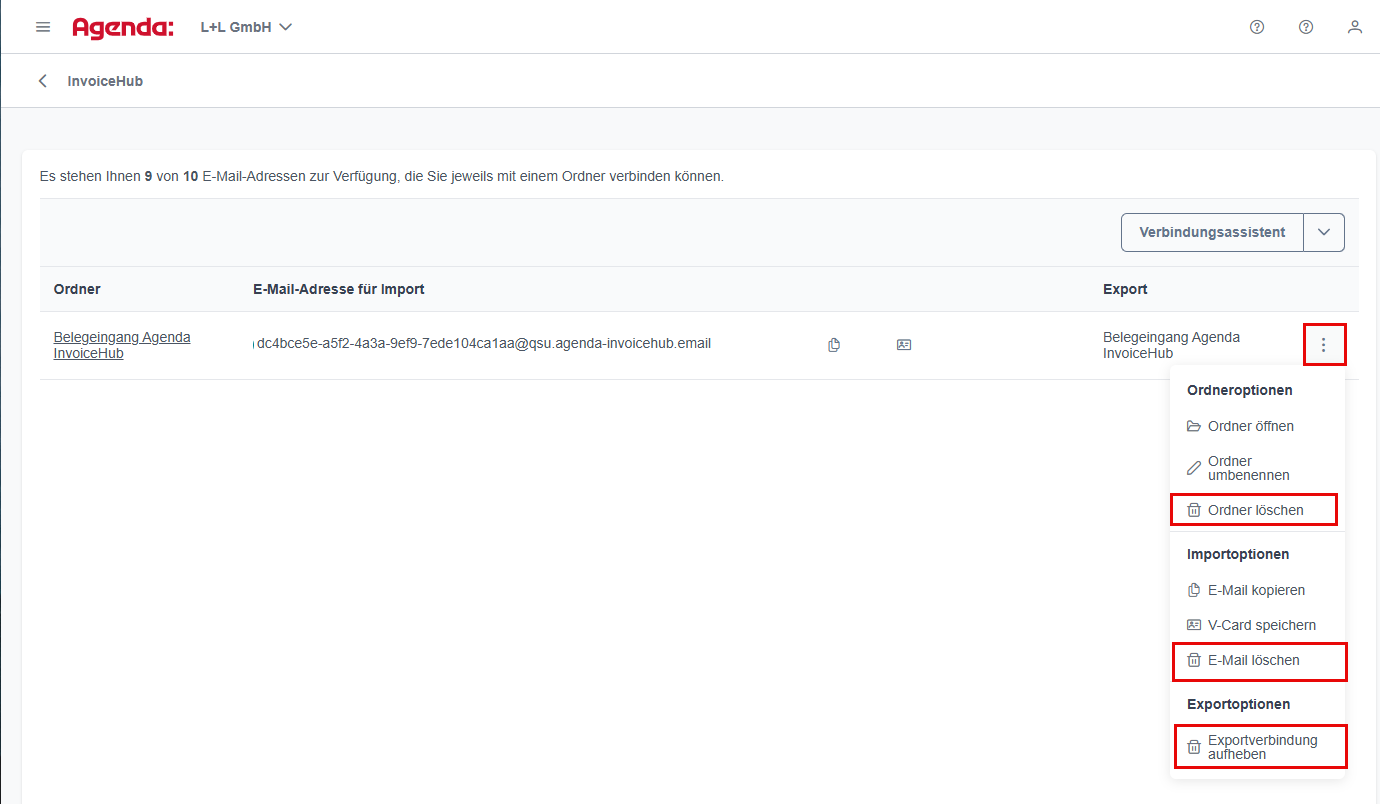This screenshot has width=1380, height=804.
Task: Open the Belegeingang Agenda InvoiceHub folder link
Action: point(122,345)
